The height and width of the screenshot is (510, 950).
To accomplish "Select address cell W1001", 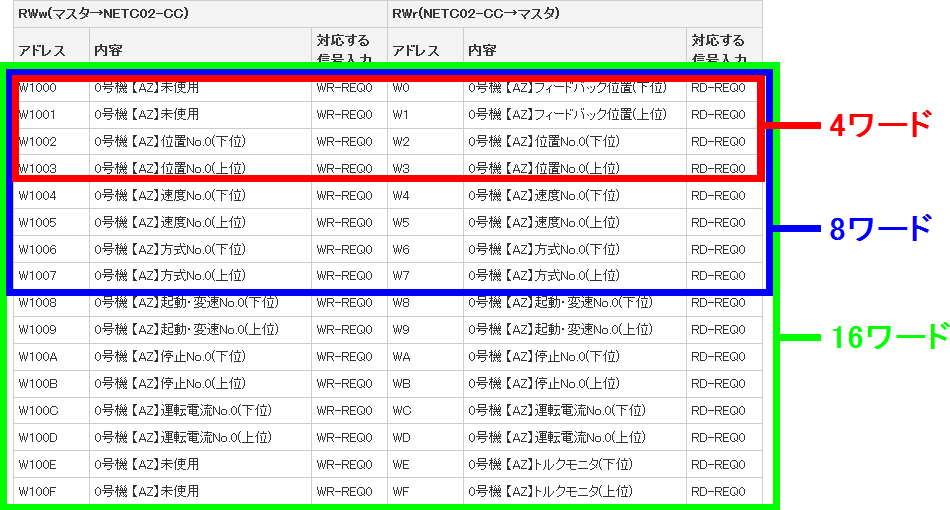I will click(x=51, y=114).
